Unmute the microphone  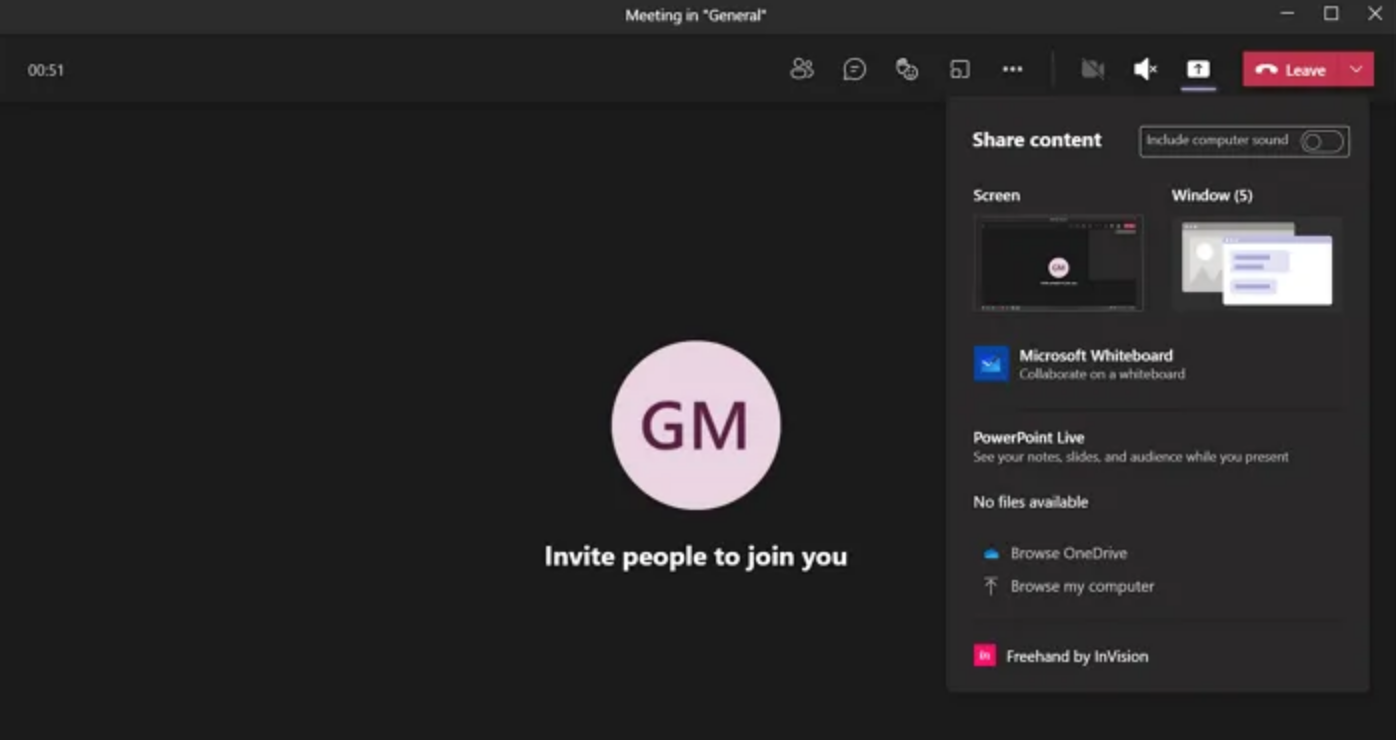point(1145,69)
